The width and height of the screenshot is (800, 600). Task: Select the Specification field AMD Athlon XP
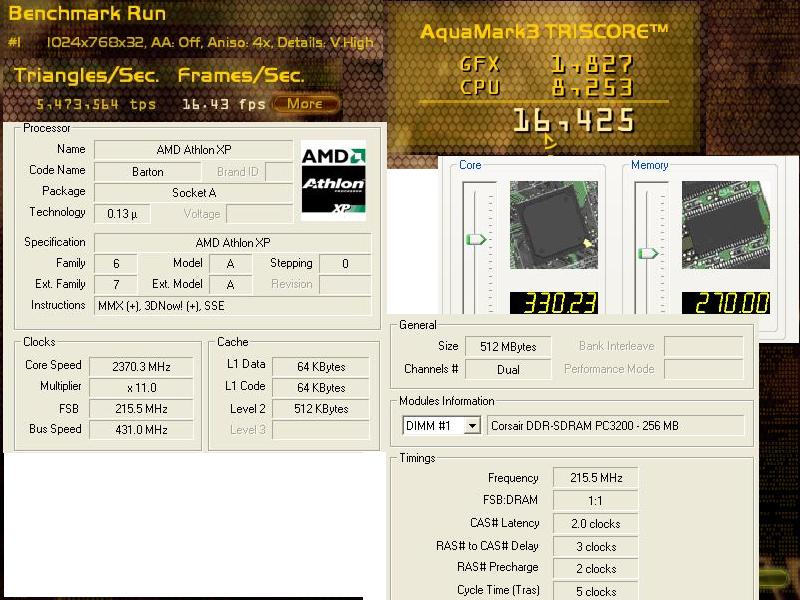[233, 243]
